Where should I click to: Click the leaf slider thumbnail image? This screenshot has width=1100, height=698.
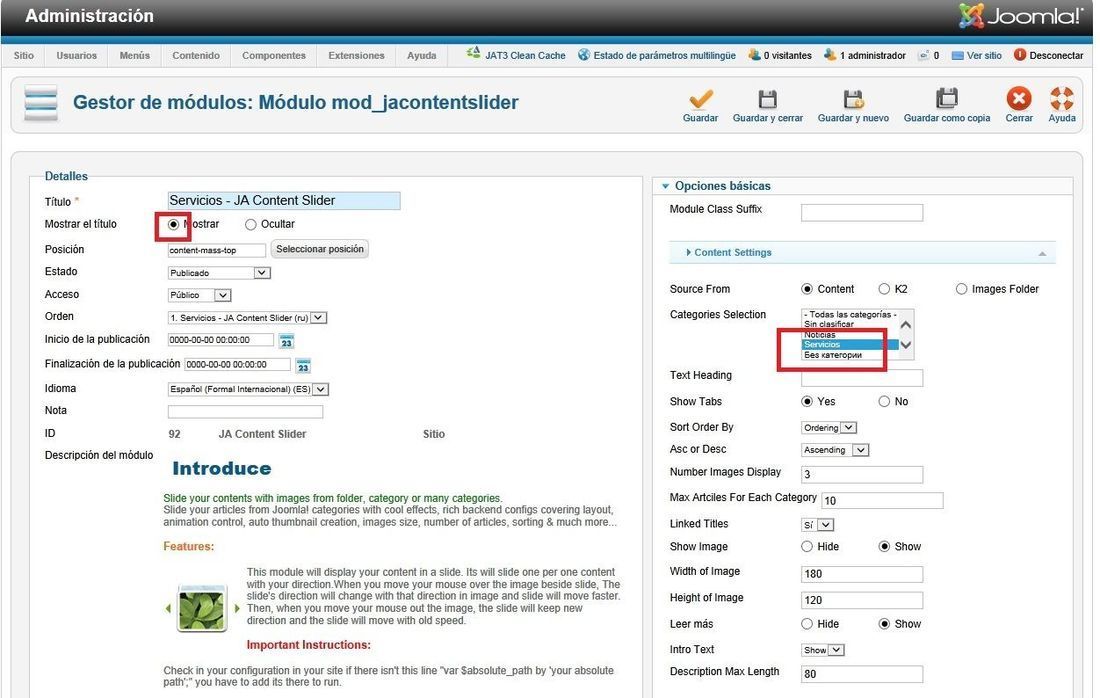(202, 608)
